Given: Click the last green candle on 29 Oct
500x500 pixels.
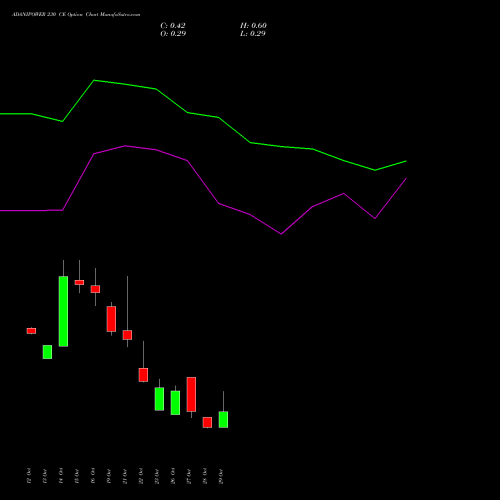Looking at the screenshot, I should point(223,420).
